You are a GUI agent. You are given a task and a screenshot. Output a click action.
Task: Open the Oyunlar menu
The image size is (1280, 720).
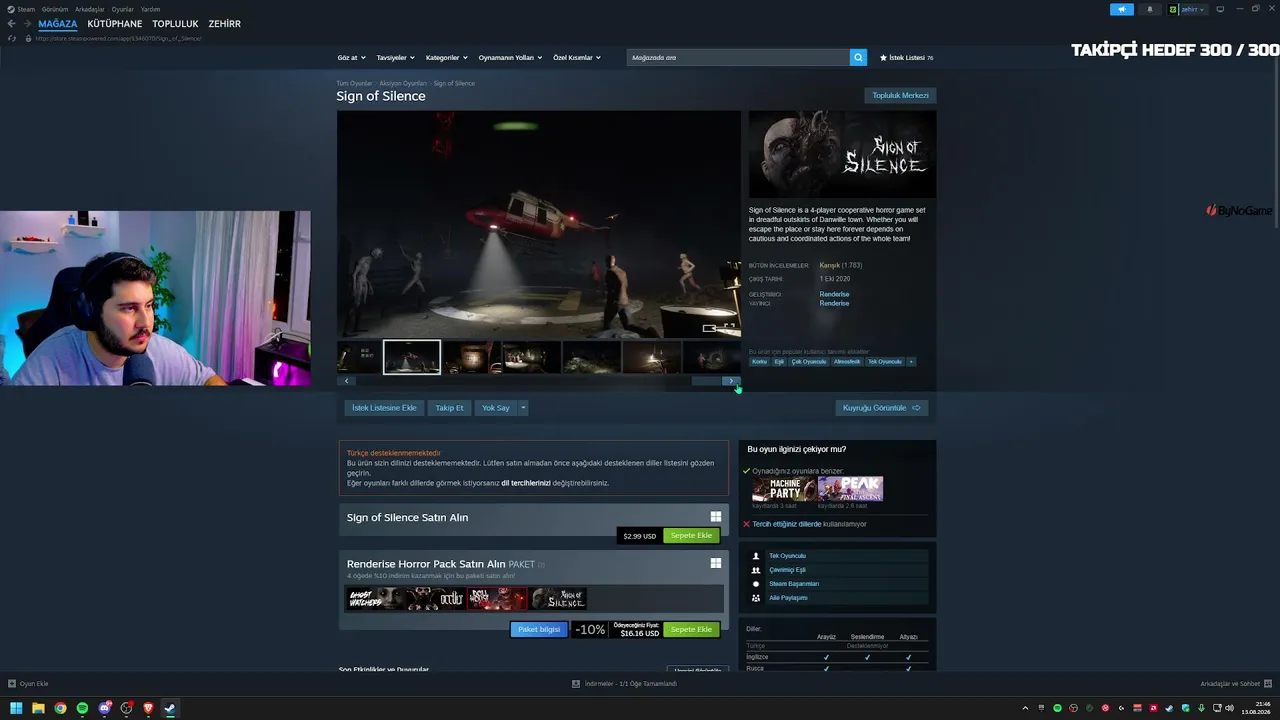pyautogui.click(x=123, y=9)
